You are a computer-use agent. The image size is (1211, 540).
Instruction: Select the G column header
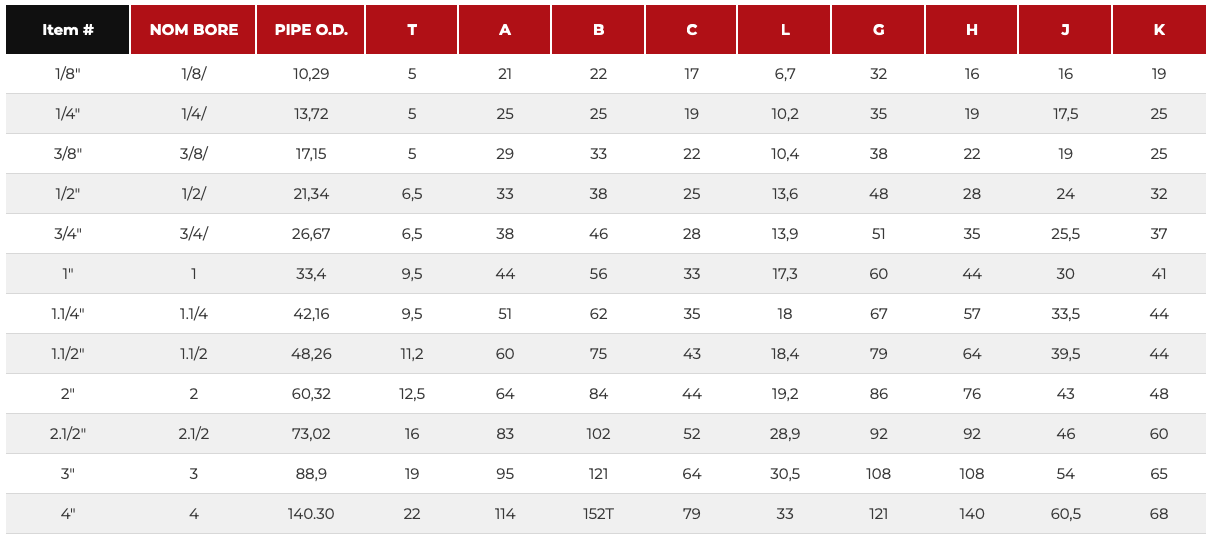pos(878,30)
